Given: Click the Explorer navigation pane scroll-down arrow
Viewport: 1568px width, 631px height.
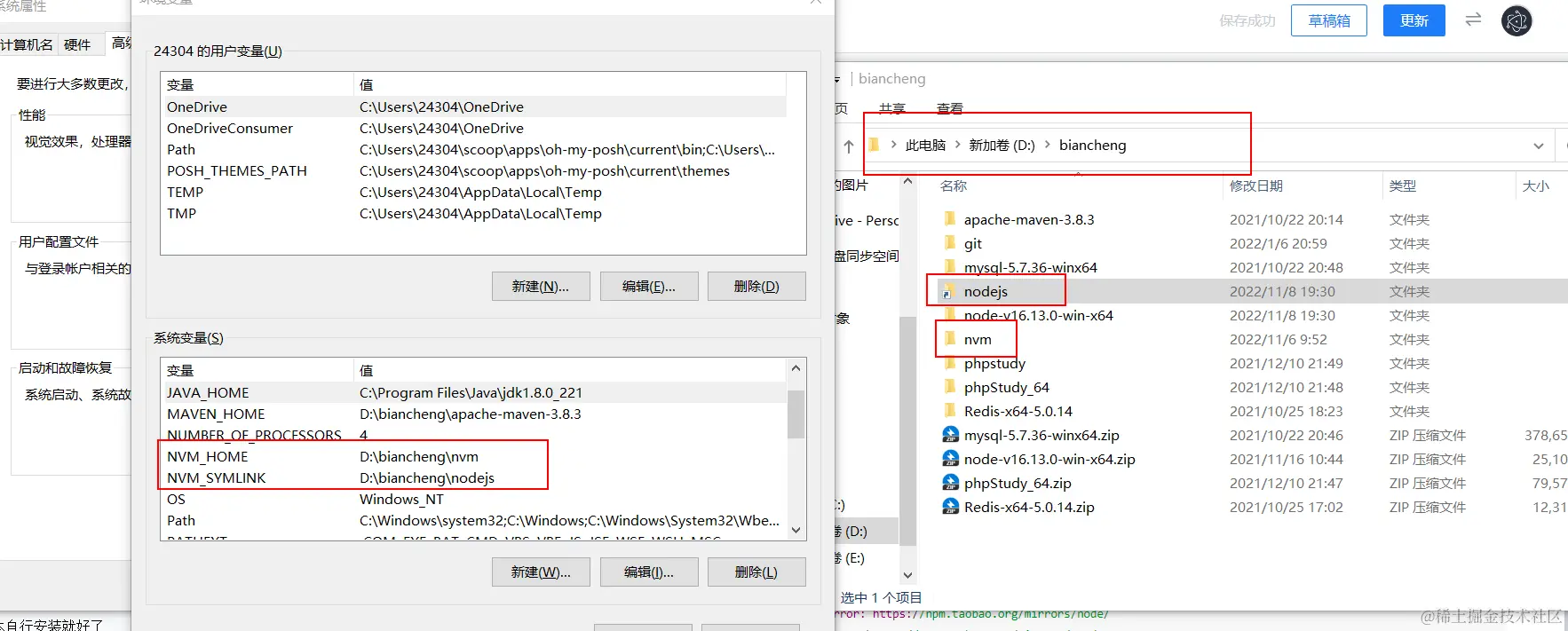Looking at the screenshot, I should tap(907, 575).
